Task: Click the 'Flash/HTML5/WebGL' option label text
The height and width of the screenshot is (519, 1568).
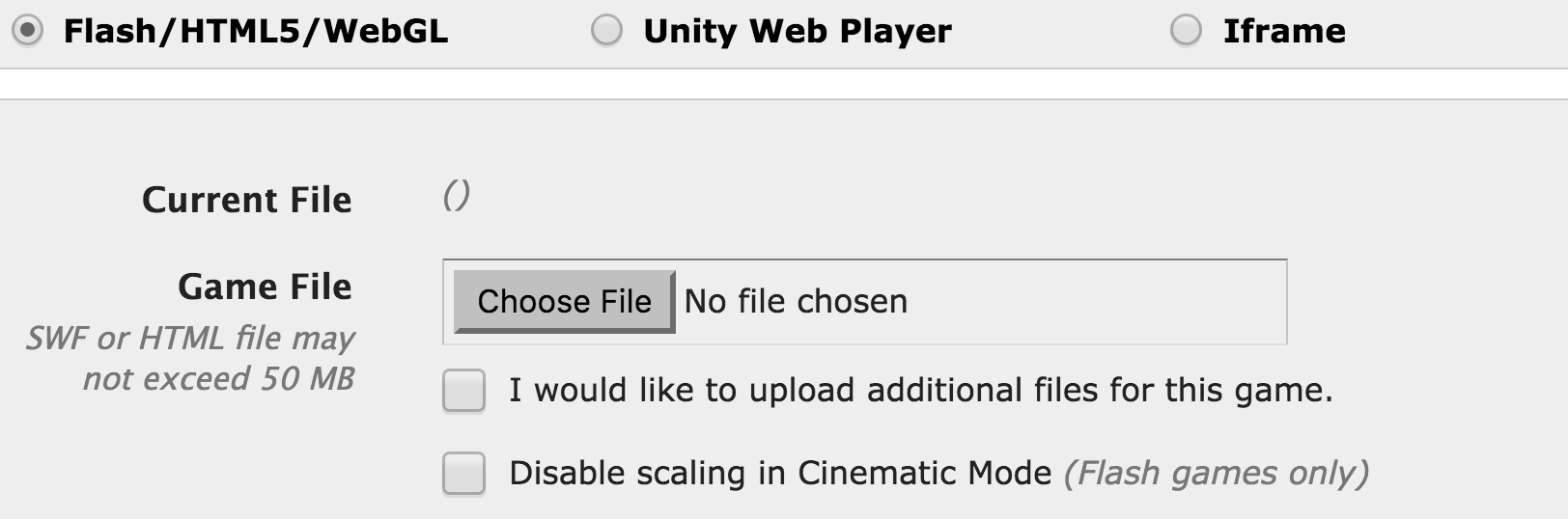Action: pos(255,31)
